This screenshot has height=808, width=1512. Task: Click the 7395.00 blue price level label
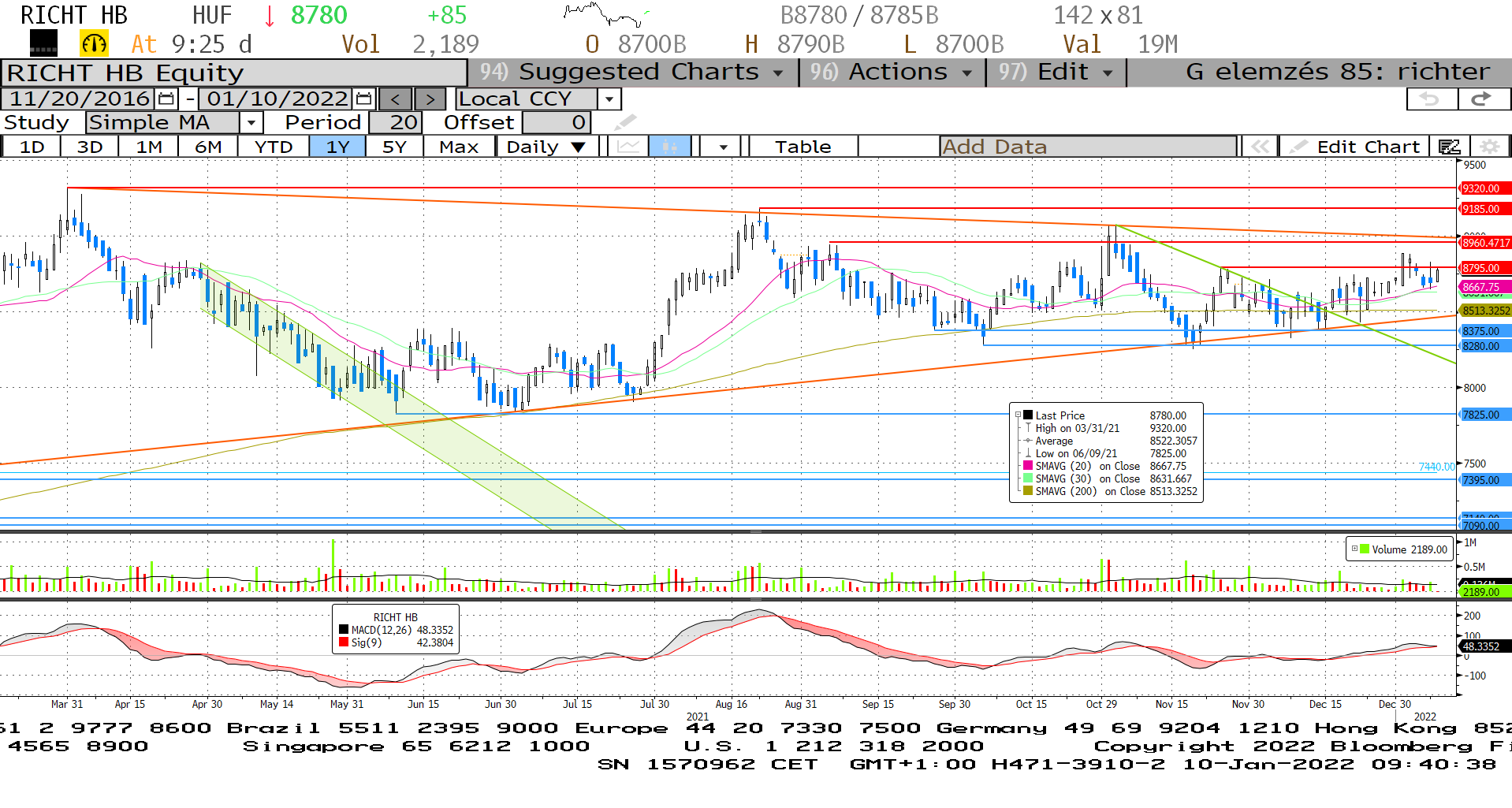tap(1485, 480)
